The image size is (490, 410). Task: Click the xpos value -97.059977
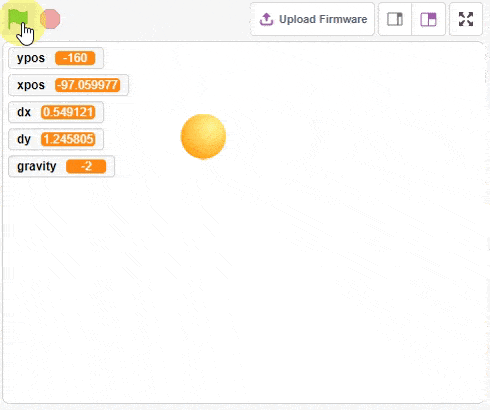pyautogui.click(x=87, y=85)
